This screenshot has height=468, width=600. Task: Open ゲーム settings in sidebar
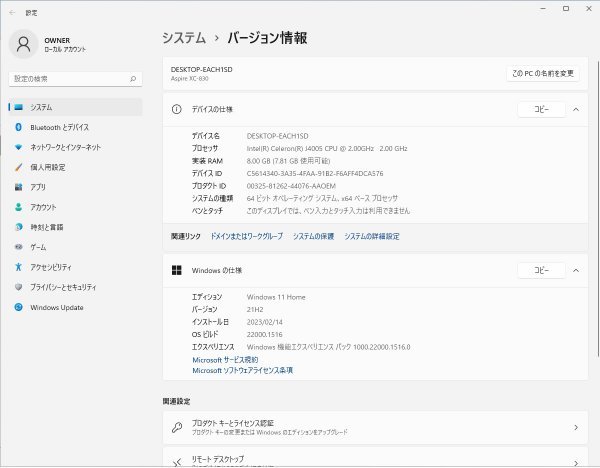click(75, 247)
